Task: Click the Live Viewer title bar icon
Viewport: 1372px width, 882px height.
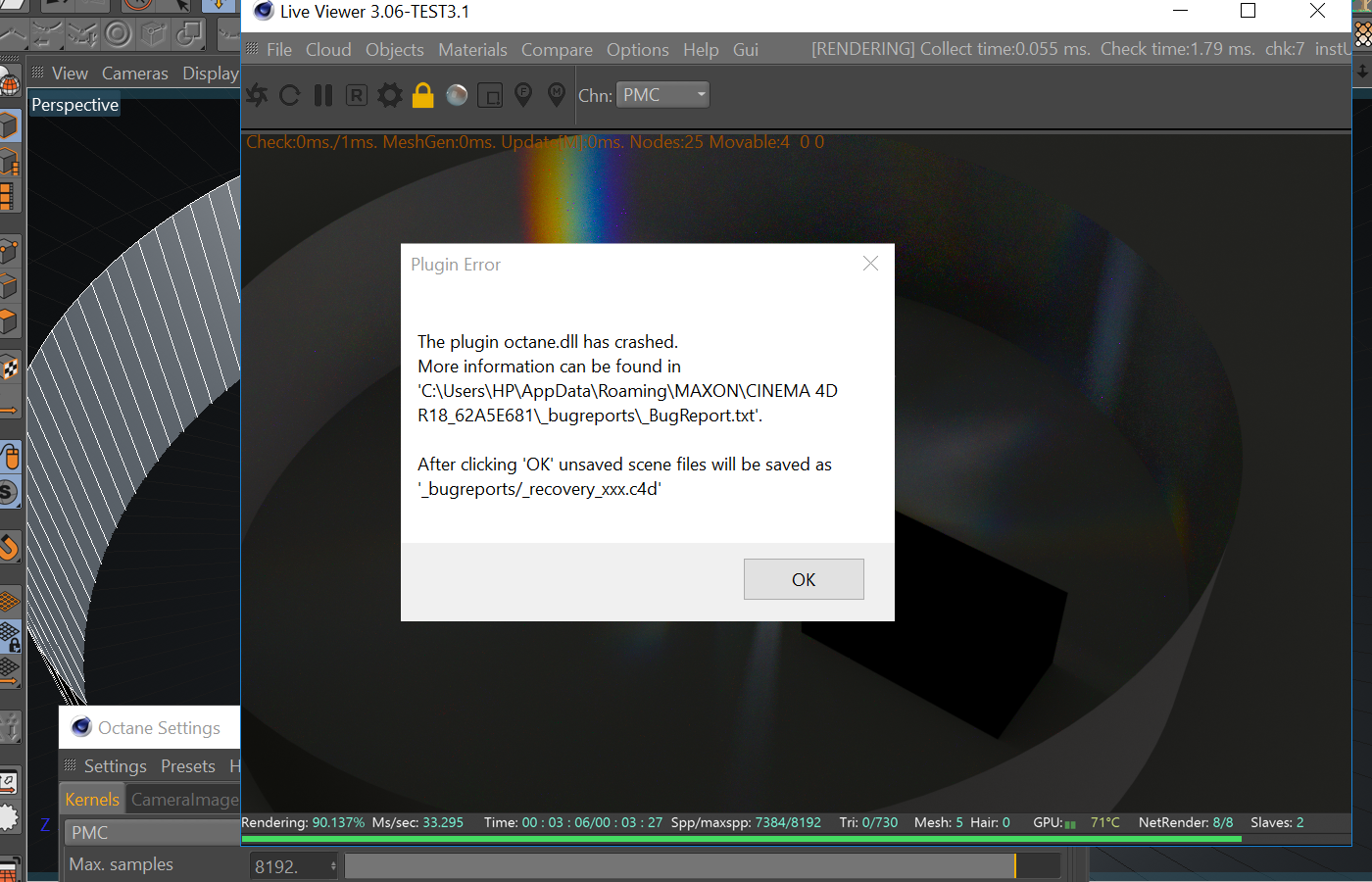Action: pyautogui.click(x=263, y=12)
